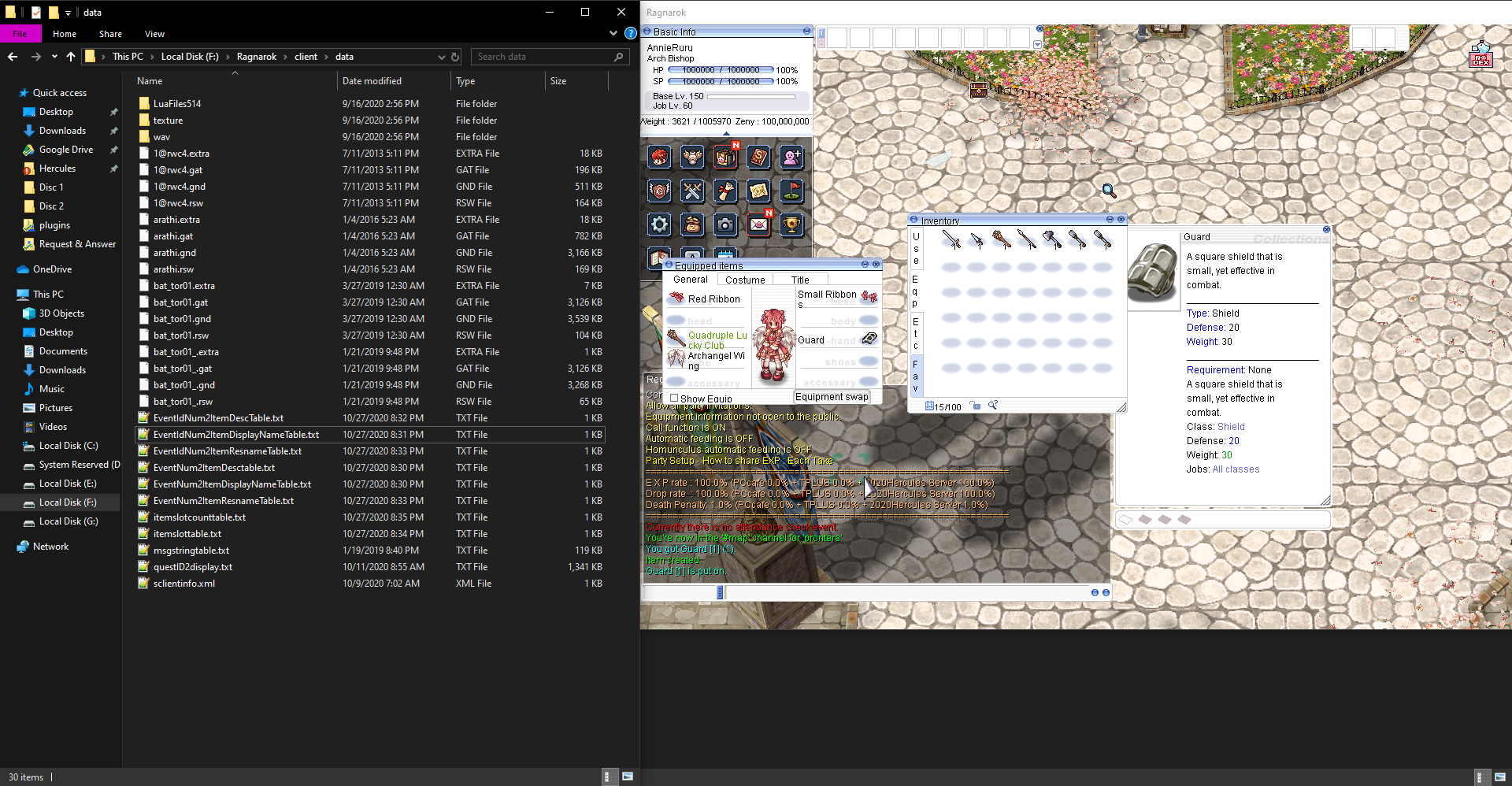Image resolution: width=1512 pixels, height=786 pixels.
Task: Click the Inventory search magnifier icon
Action: coord(993,406)
